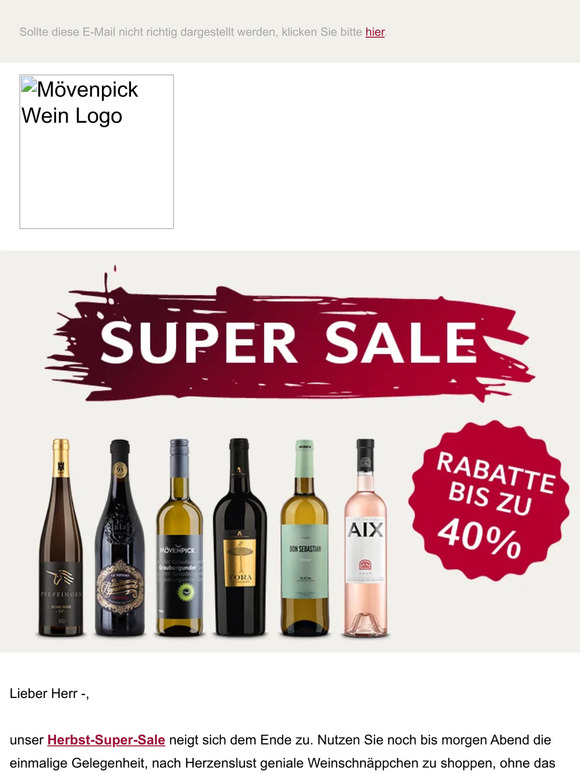The height and width of the screenshot is (774, 580).
Task: Click the 'SUPER' word in banner
Action: [198, 342]
